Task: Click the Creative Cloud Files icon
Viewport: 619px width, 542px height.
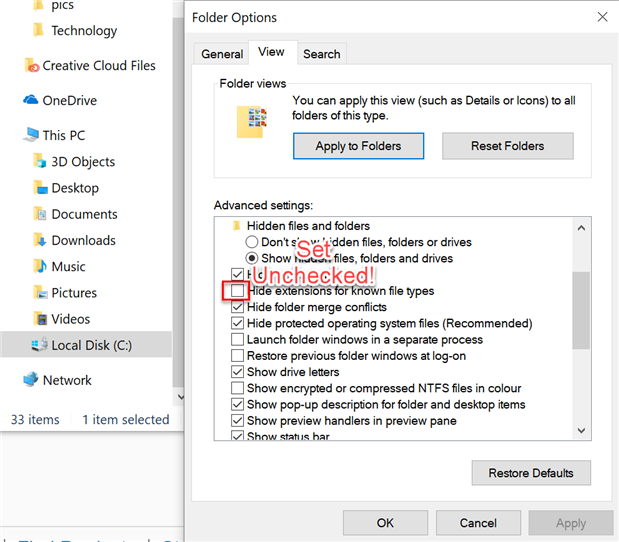Action: (x=31, y=66)
